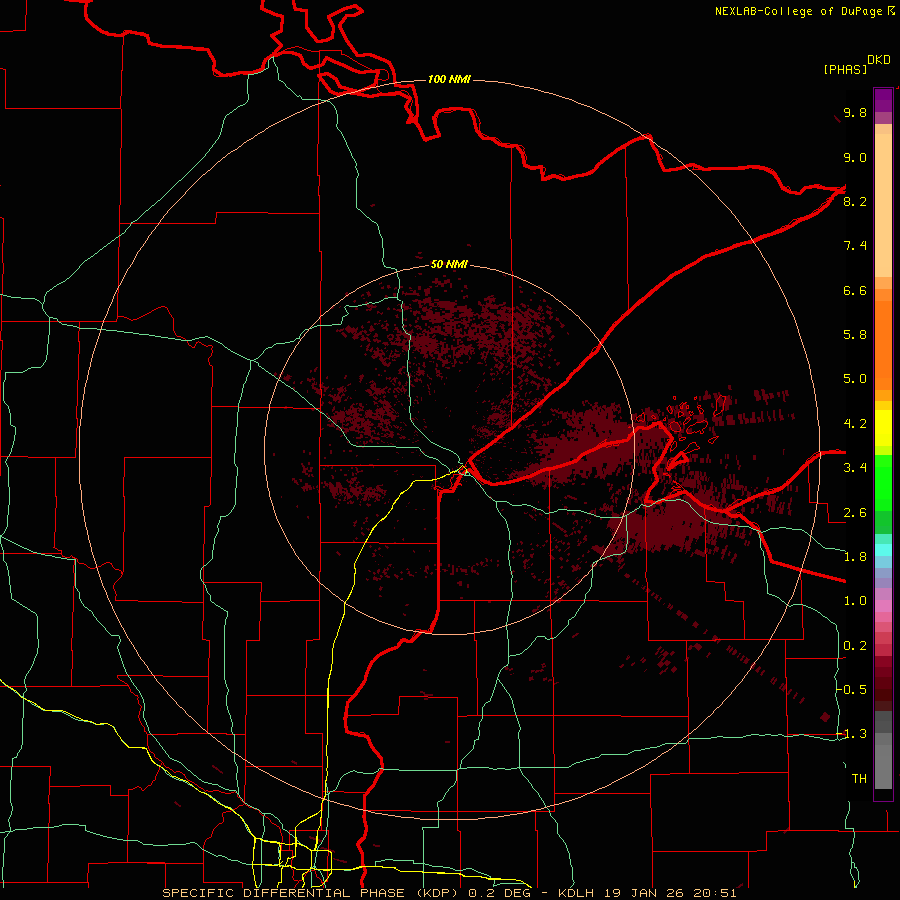This screenshot has height=900, width=900.
Task: Click the DKD unit label above the color bar
Action: click(879, 60)
